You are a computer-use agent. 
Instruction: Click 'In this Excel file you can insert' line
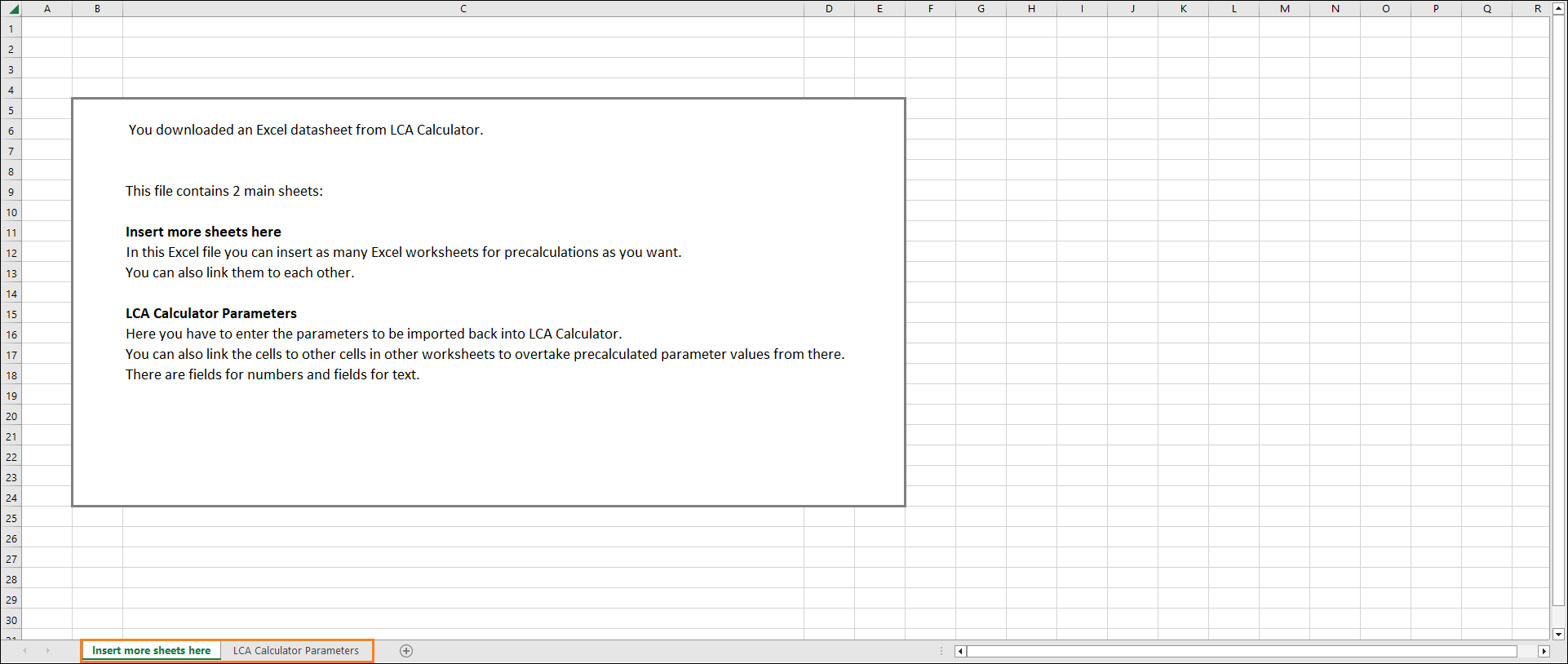click(404, 252)
